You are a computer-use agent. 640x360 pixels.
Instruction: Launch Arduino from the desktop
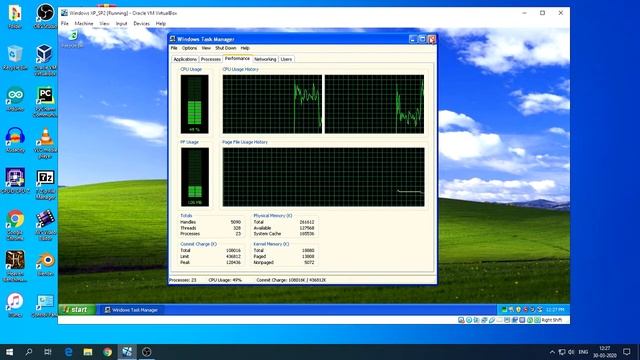[15, 99]
